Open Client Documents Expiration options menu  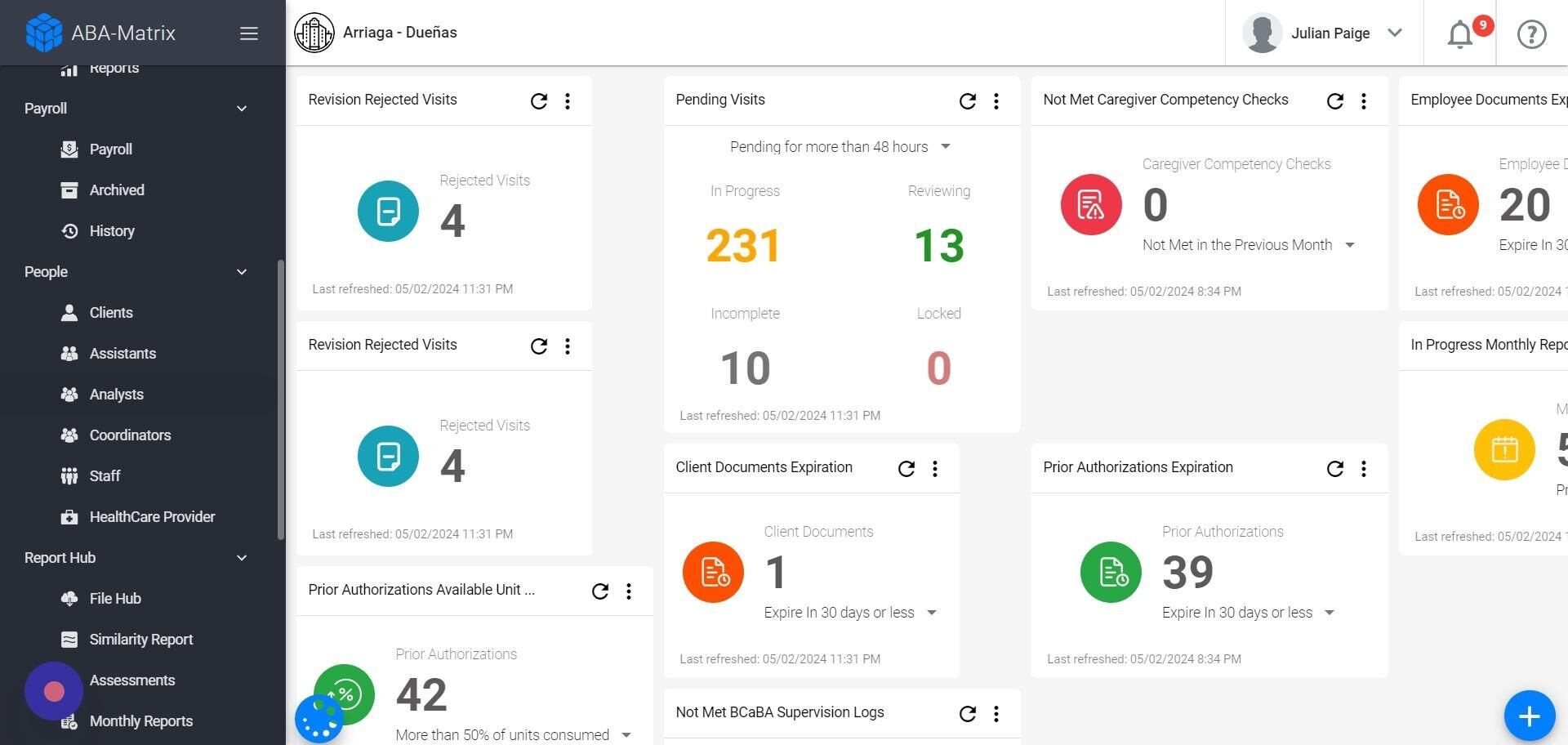coord(935,468)
